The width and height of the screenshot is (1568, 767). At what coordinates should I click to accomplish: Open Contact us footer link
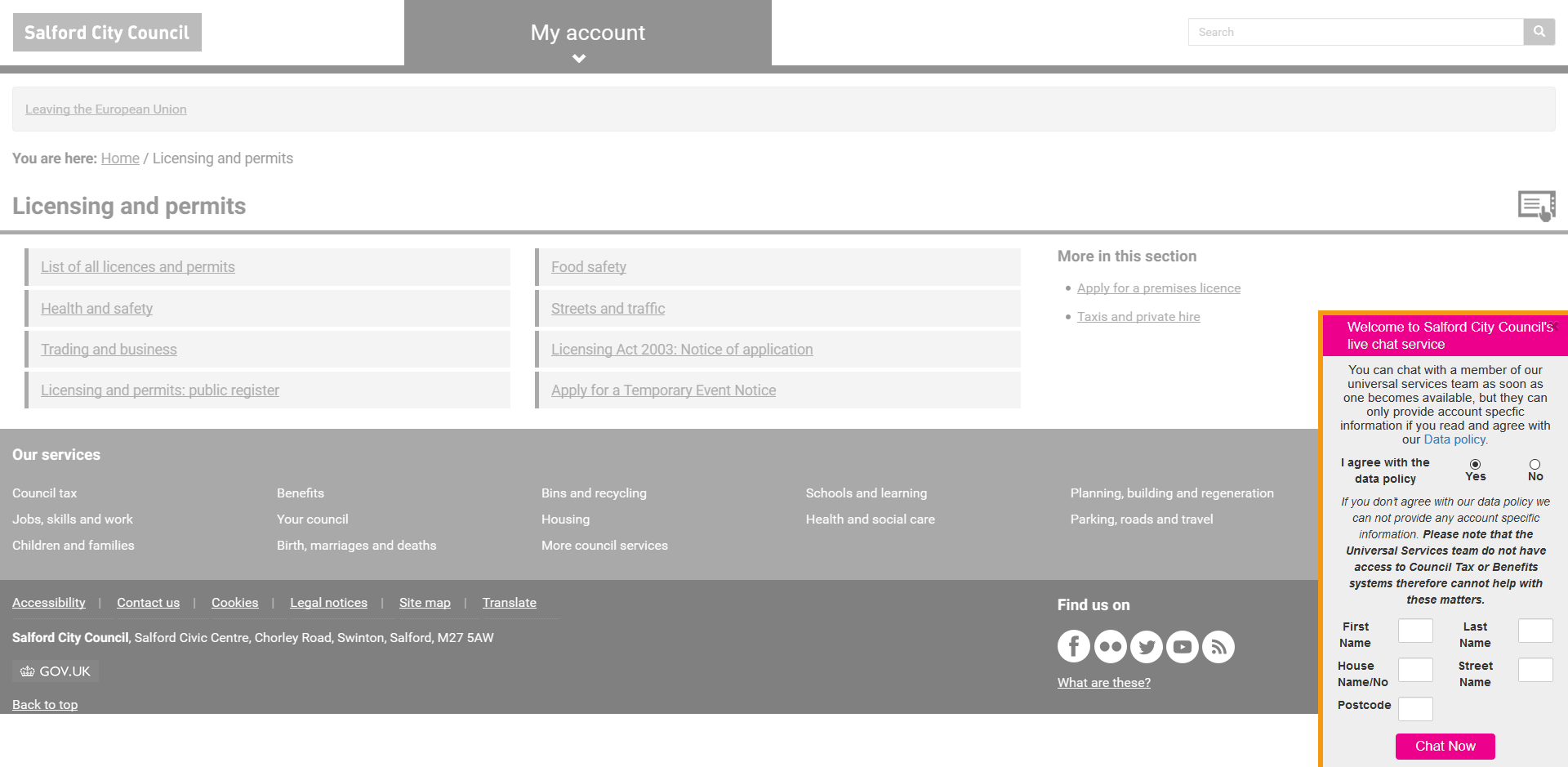coord(148,603)
